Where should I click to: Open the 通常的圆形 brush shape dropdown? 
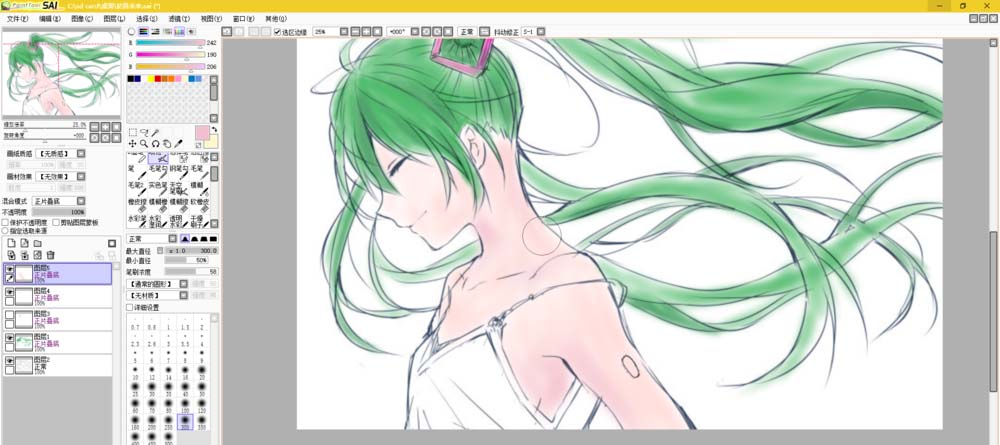pyautogui.click(x=184, y=284)
